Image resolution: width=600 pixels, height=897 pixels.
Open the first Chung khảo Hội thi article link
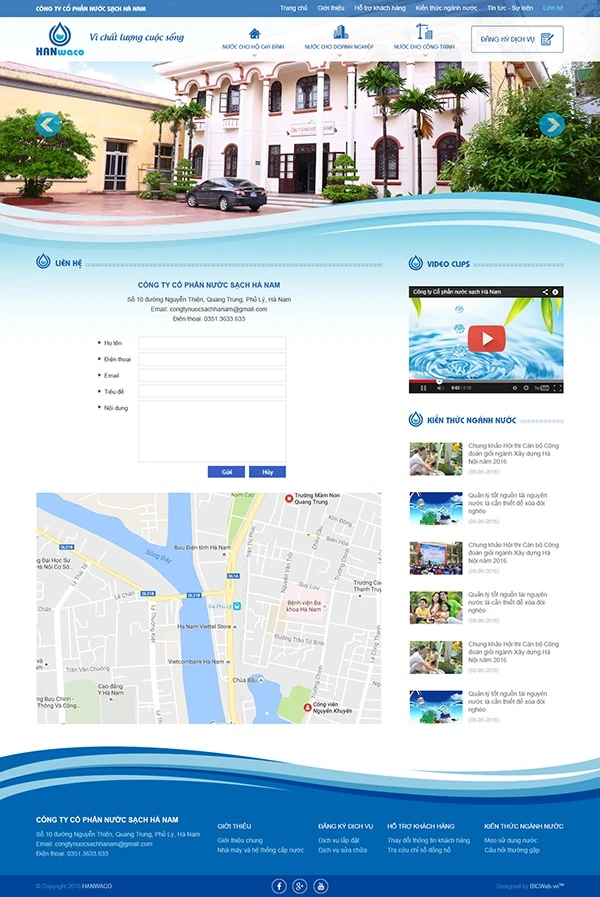click(514, 453)
